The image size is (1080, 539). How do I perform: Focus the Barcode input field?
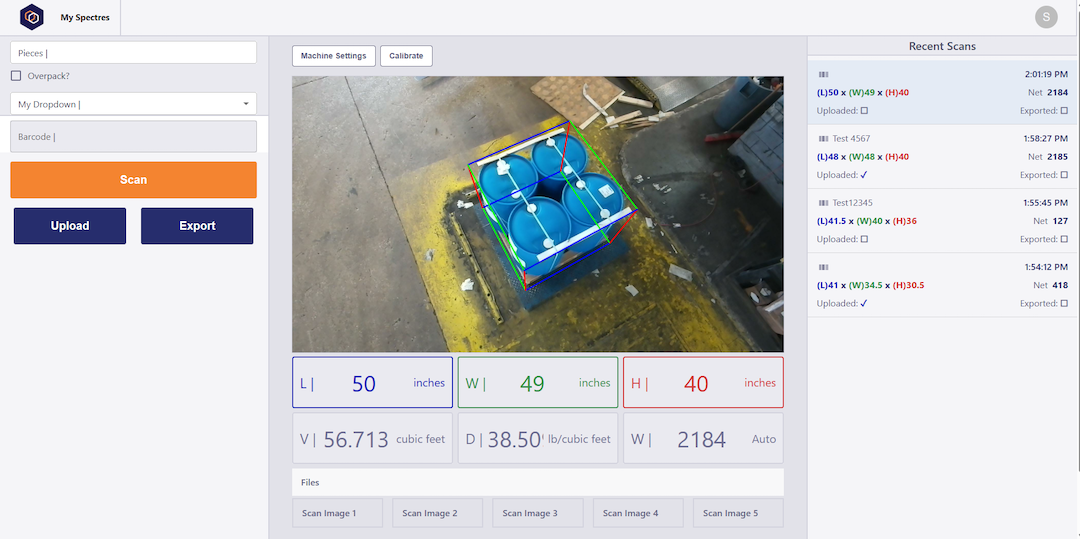pos(133,137)
